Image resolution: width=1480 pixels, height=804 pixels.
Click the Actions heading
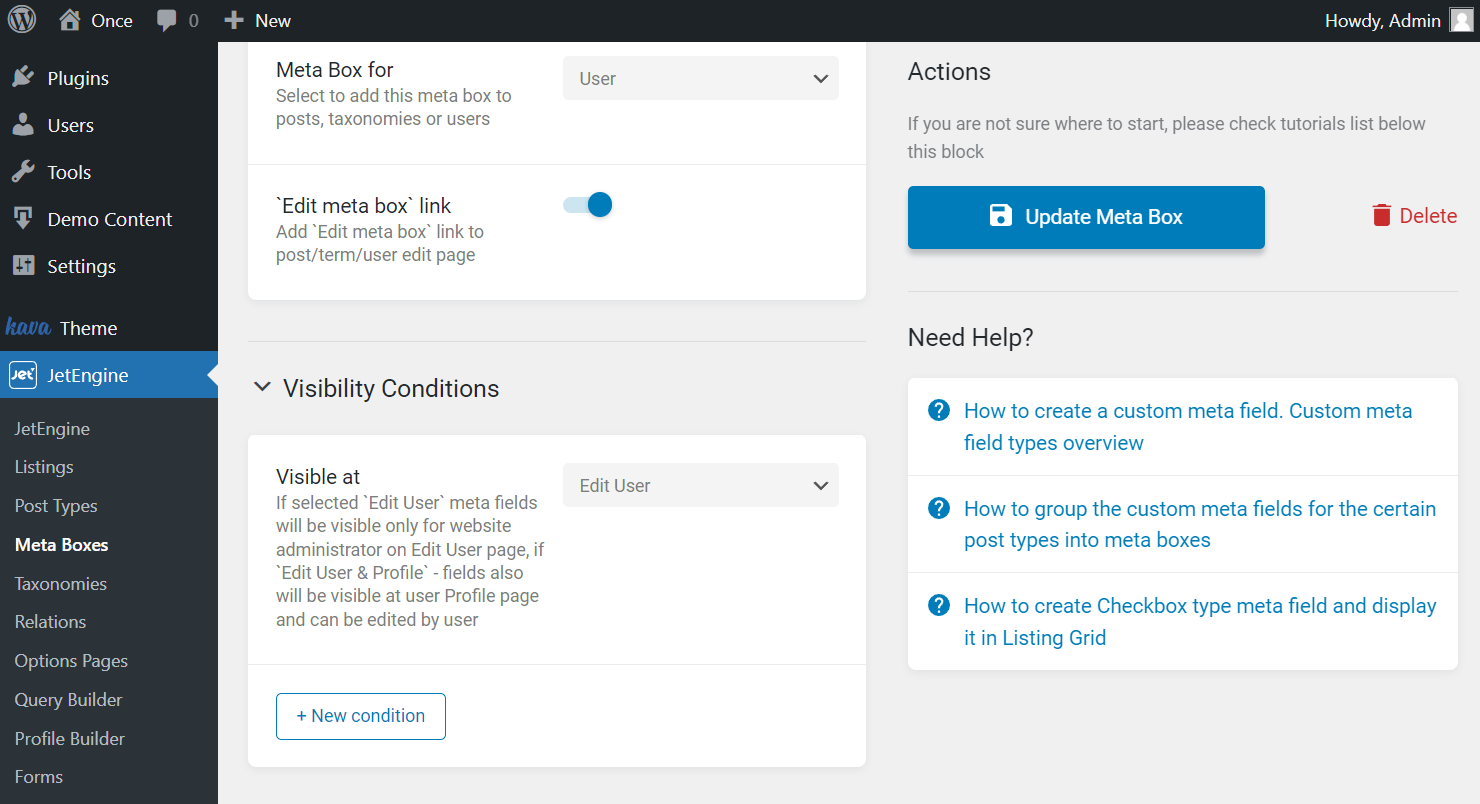click(x=949, y=71)
